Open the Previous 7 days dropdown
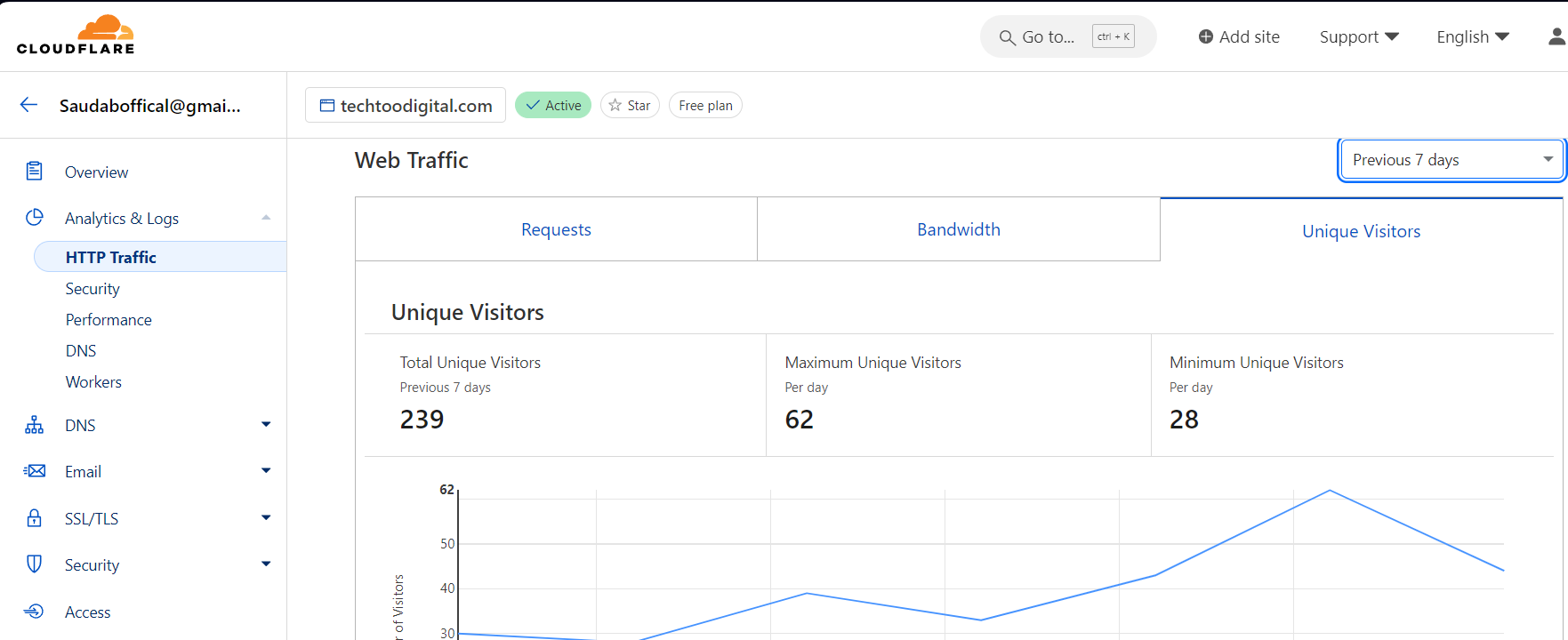This screenshot has height=640, width=1568. [x=1451, y=160]
